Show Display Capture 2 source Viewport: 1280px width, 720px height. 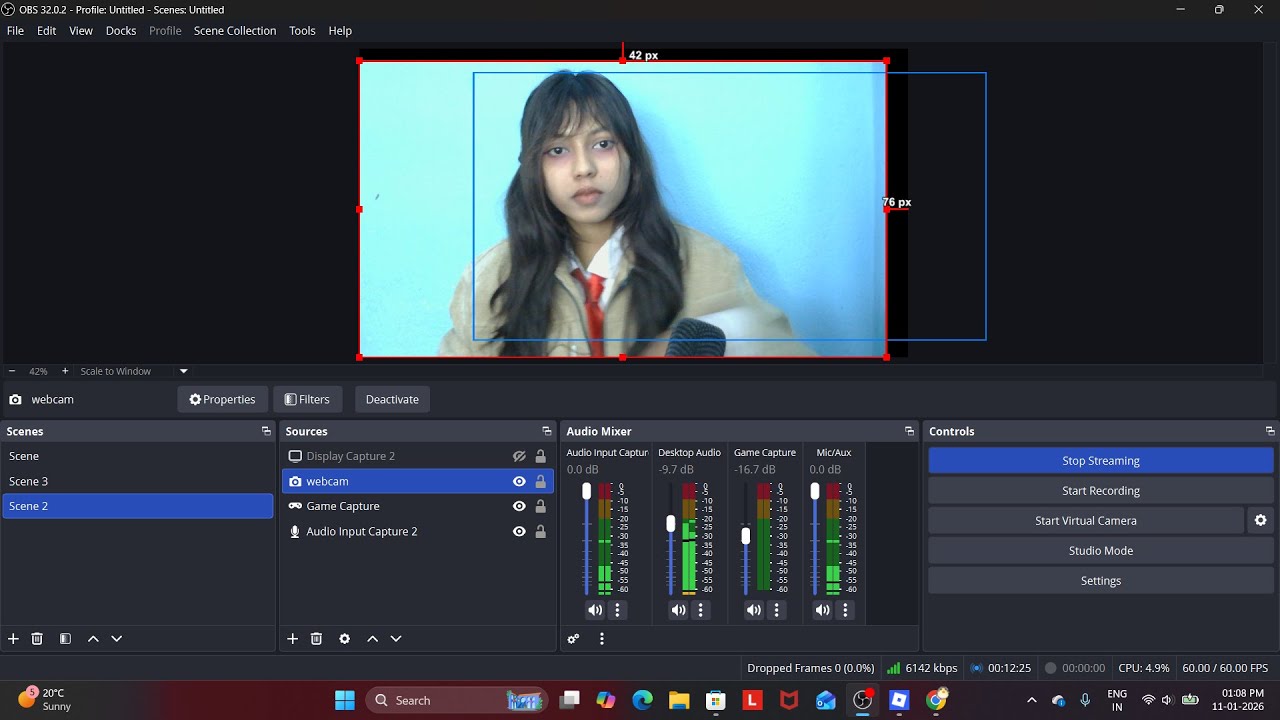tap(519, 456)
